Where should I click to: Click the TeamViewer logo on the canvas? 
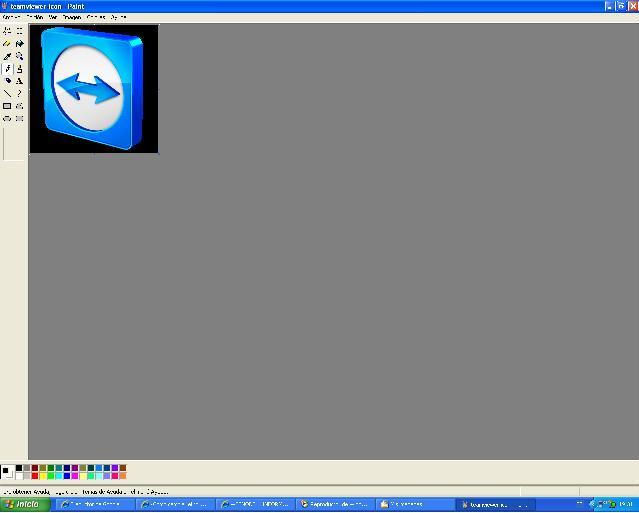click(92, 88)
